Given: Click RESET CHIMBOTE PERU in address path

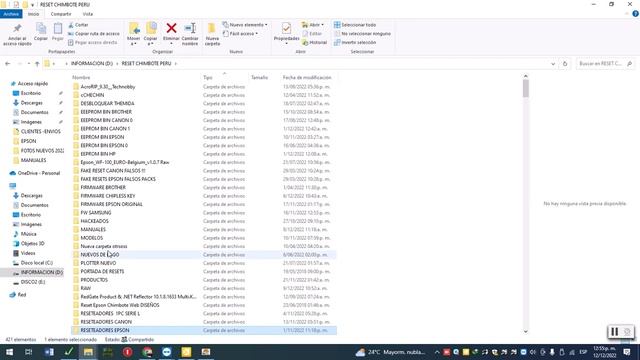Looking at the screenshot, I should (x=146, y=64).
